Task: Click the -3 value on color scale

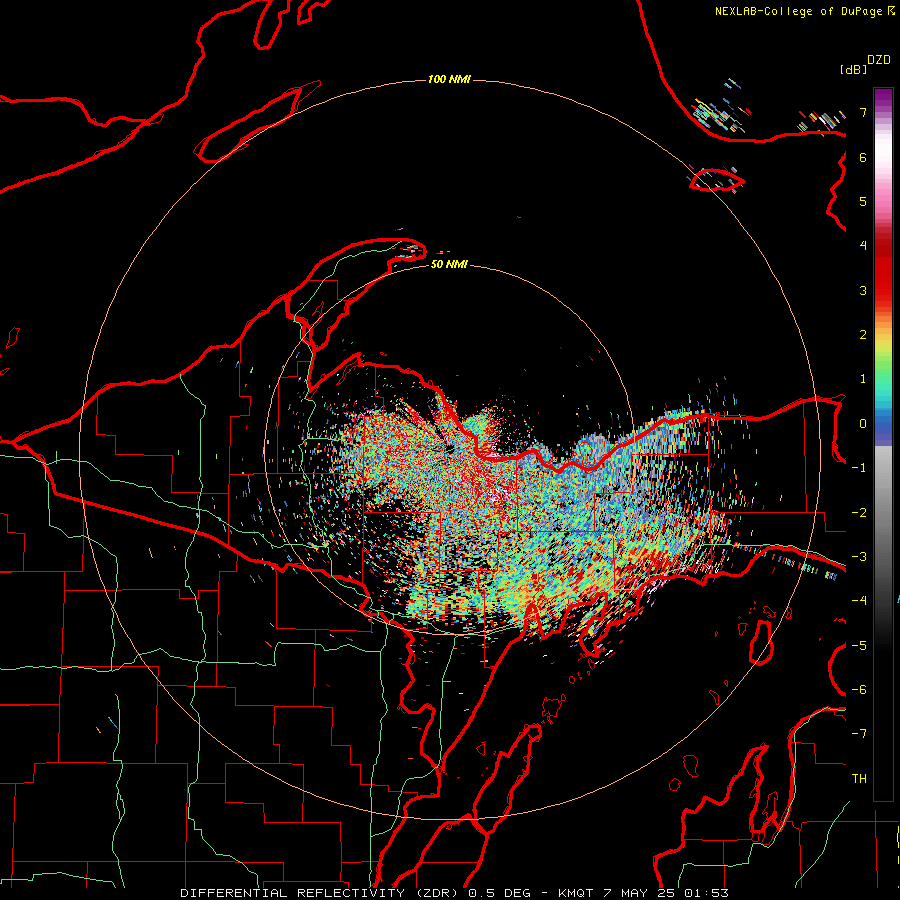Action: click(x=859, y=557)
